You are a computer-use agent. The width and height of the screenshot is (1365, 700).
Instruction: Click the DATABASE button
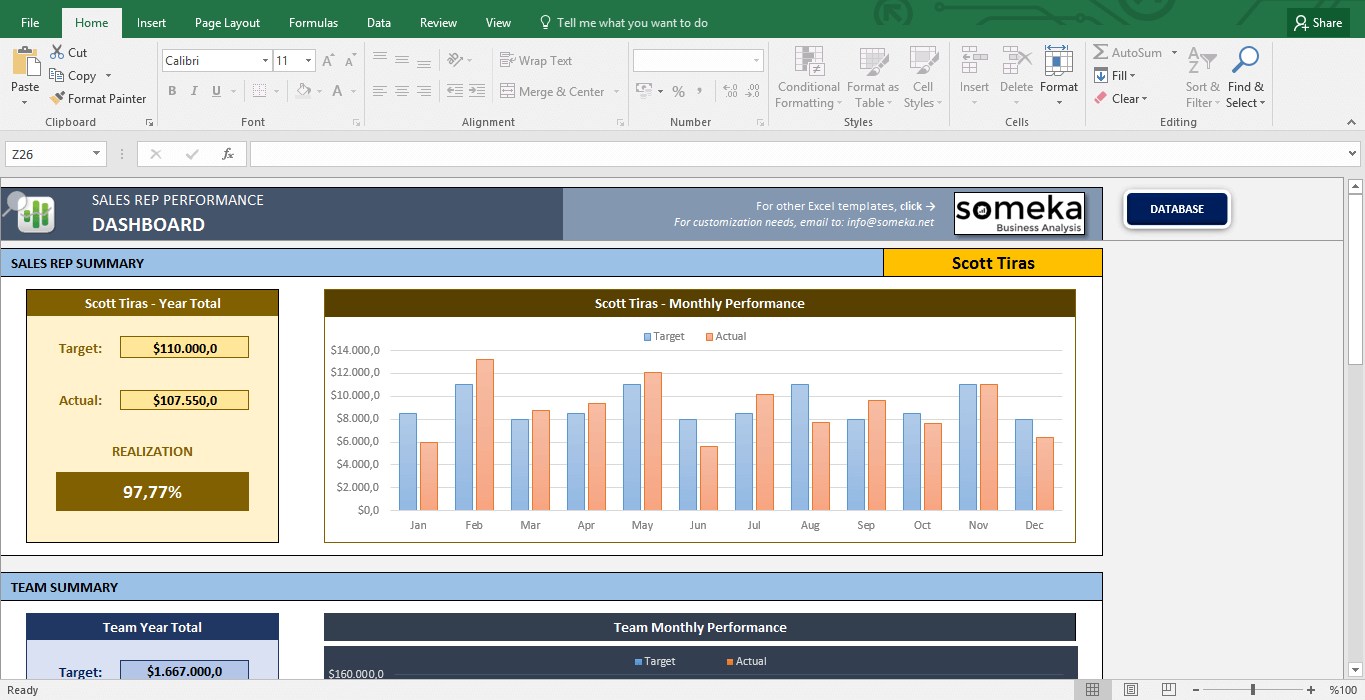coord(1176,209)
